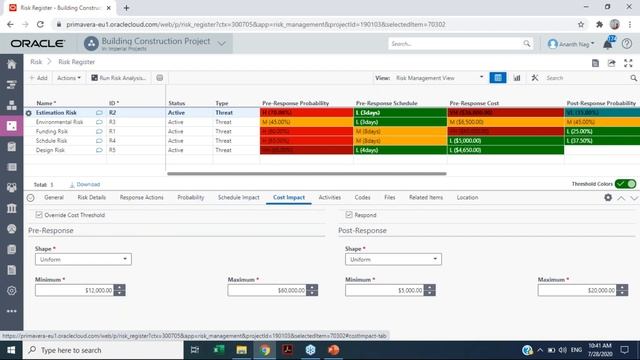This screenshot has height=360, width=640.
Task: Open Ananth Nag user menu
Action: click(x=571, y=44)
